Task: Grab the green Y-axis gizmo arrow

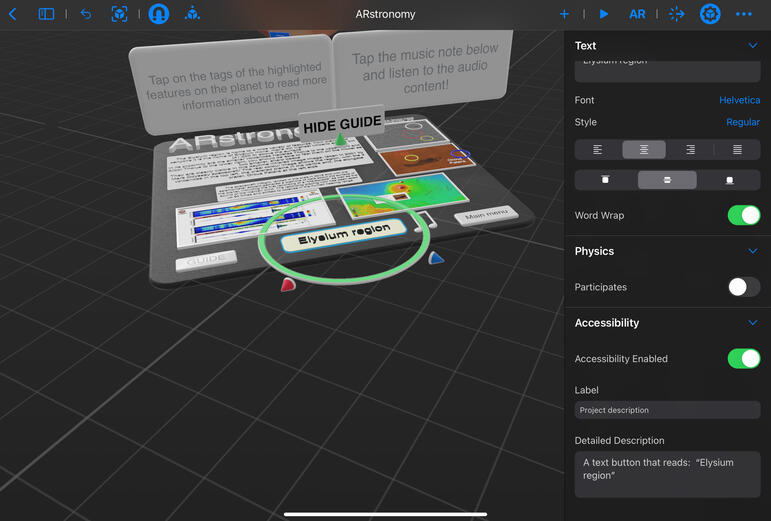Action: pyautogui.click(x=340, y=139)
